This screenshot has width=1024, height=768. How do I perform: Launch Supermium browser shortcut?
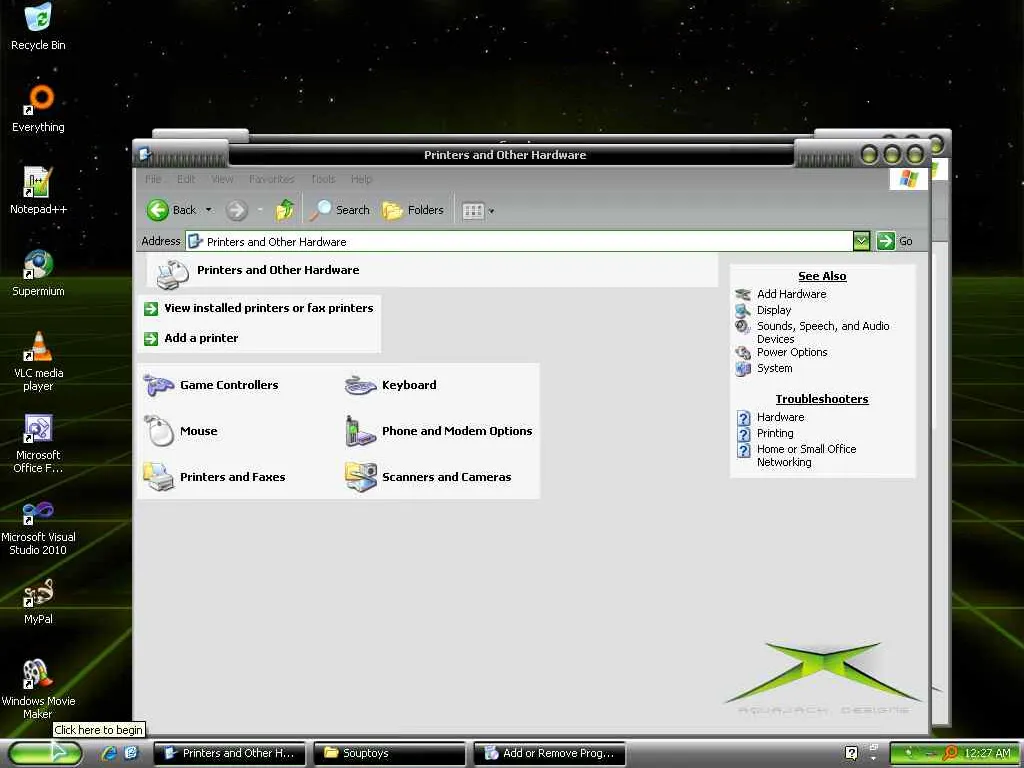coord(38,273)
